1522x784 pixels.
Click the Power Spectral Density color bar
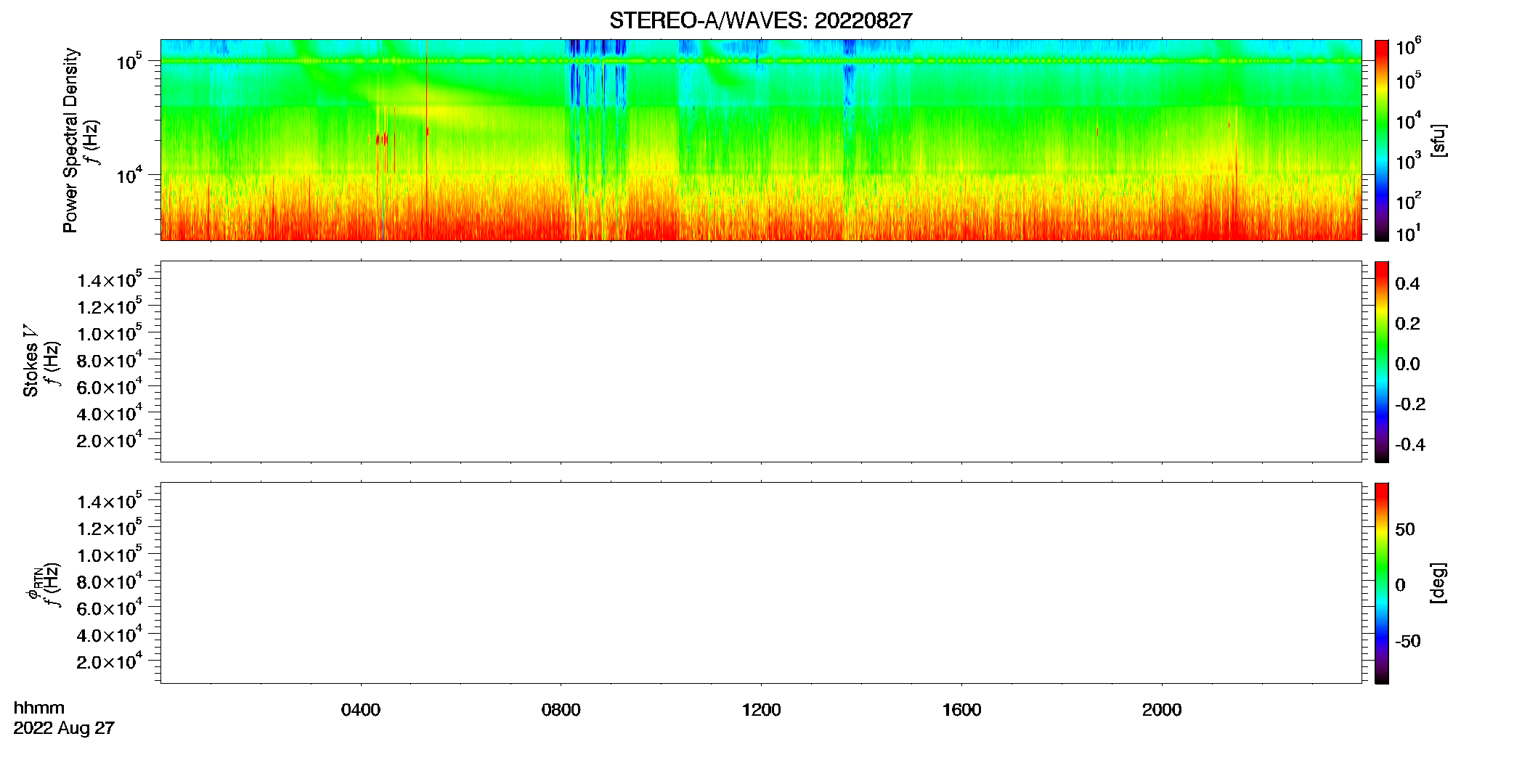pos(1381,140)
